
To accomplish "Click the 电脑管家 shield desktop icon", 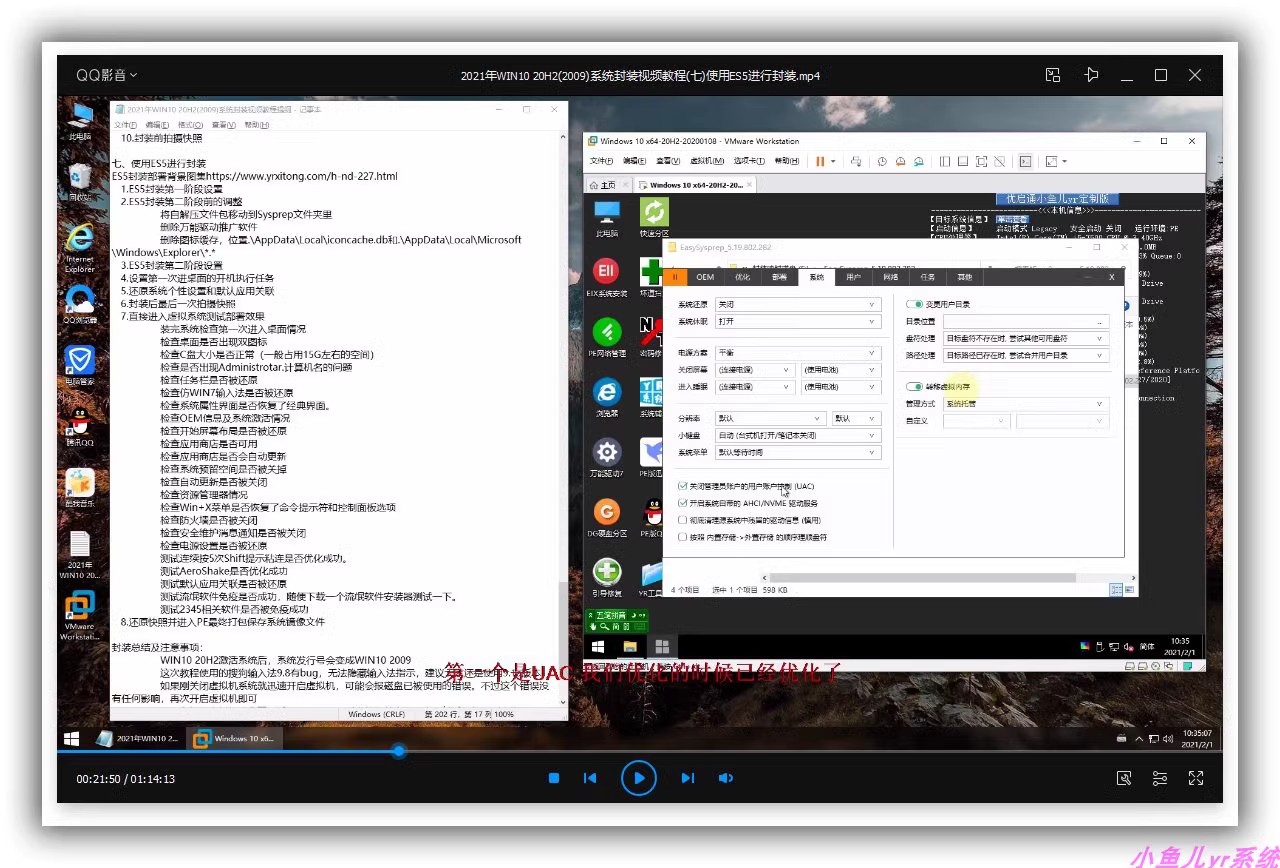I will coord(80,364).
